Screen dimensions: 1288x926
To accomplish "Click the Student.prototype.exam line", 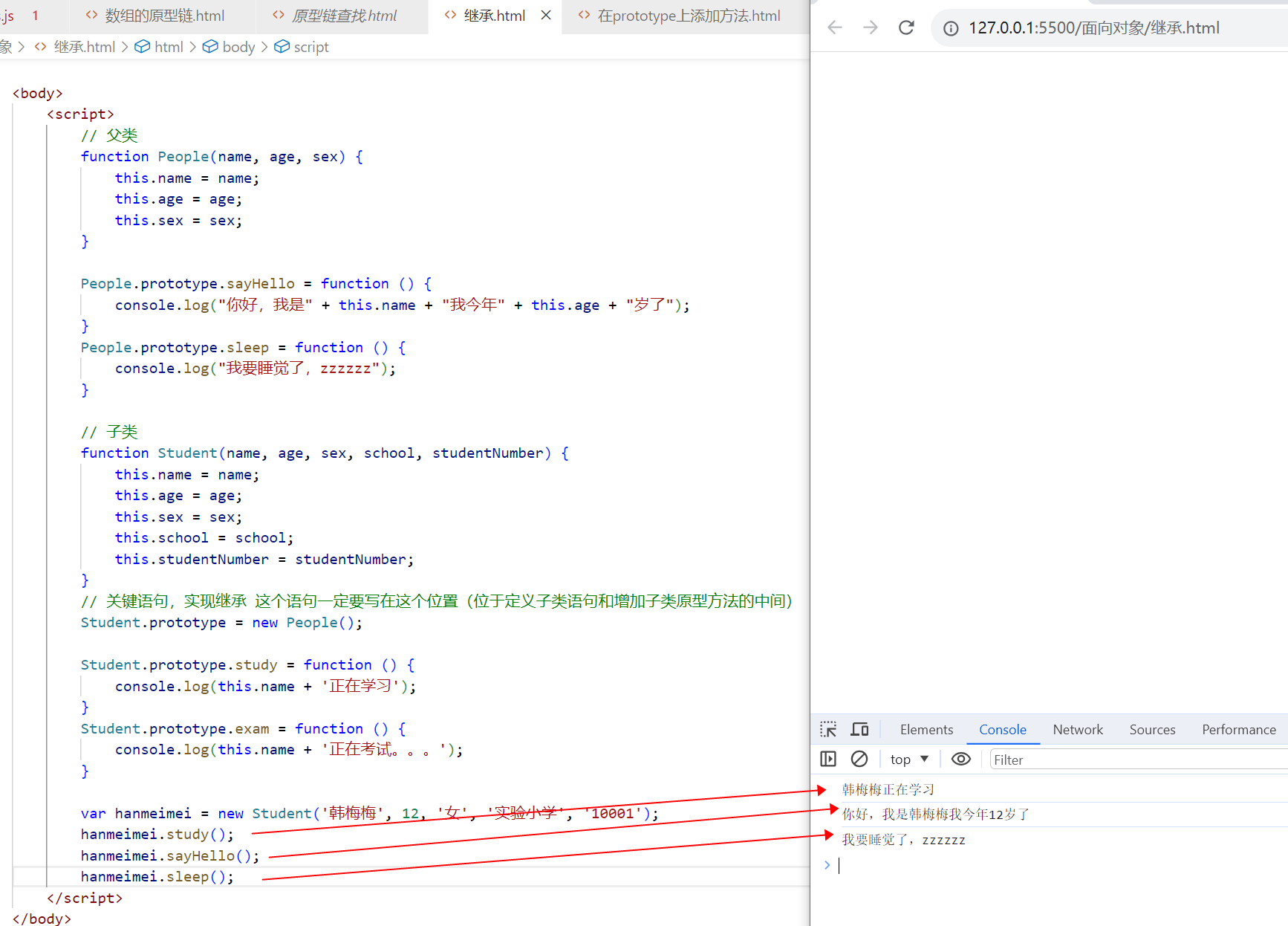I will click(243, 729).
